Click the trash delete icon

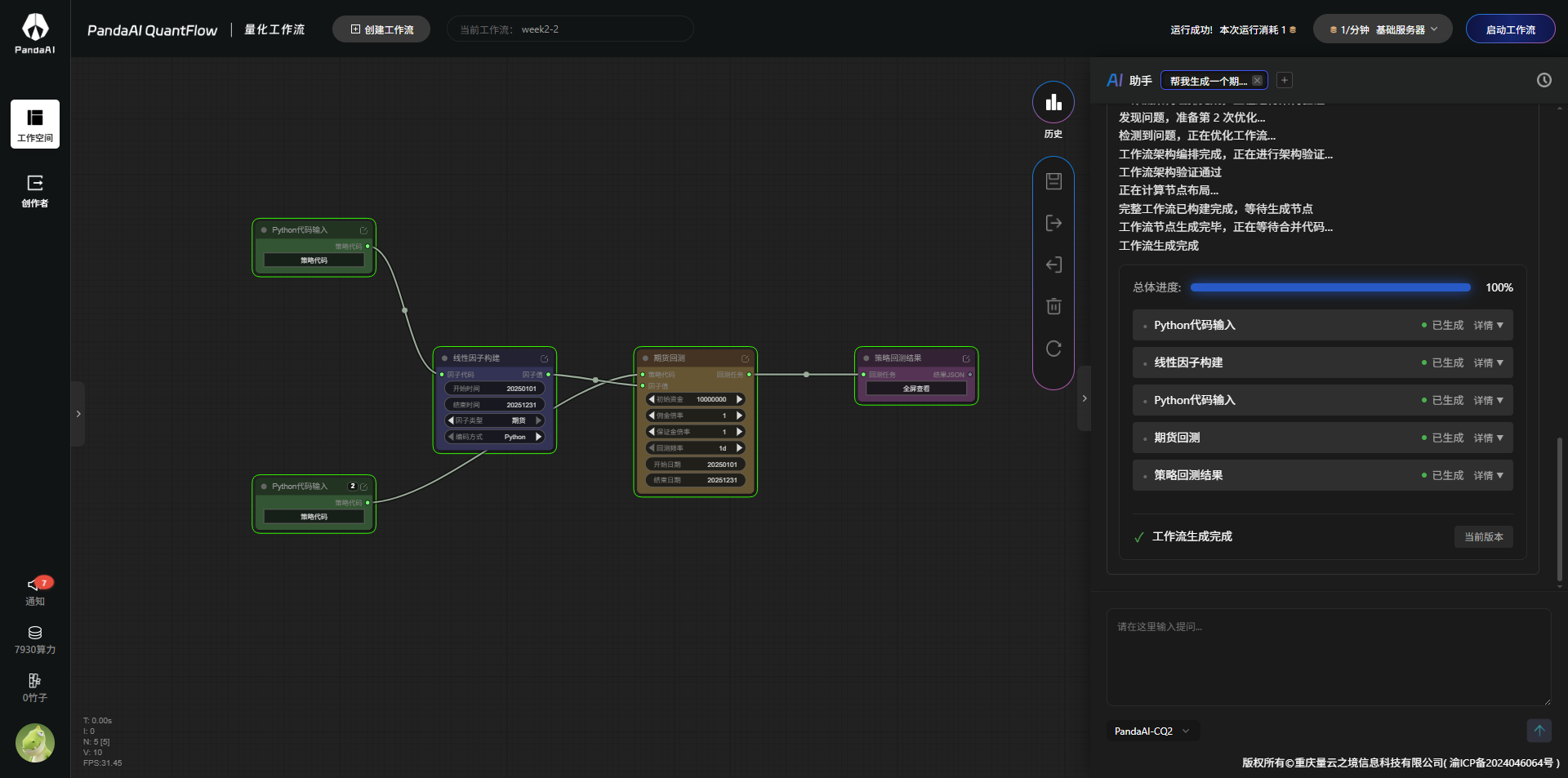pos(1053,306)
